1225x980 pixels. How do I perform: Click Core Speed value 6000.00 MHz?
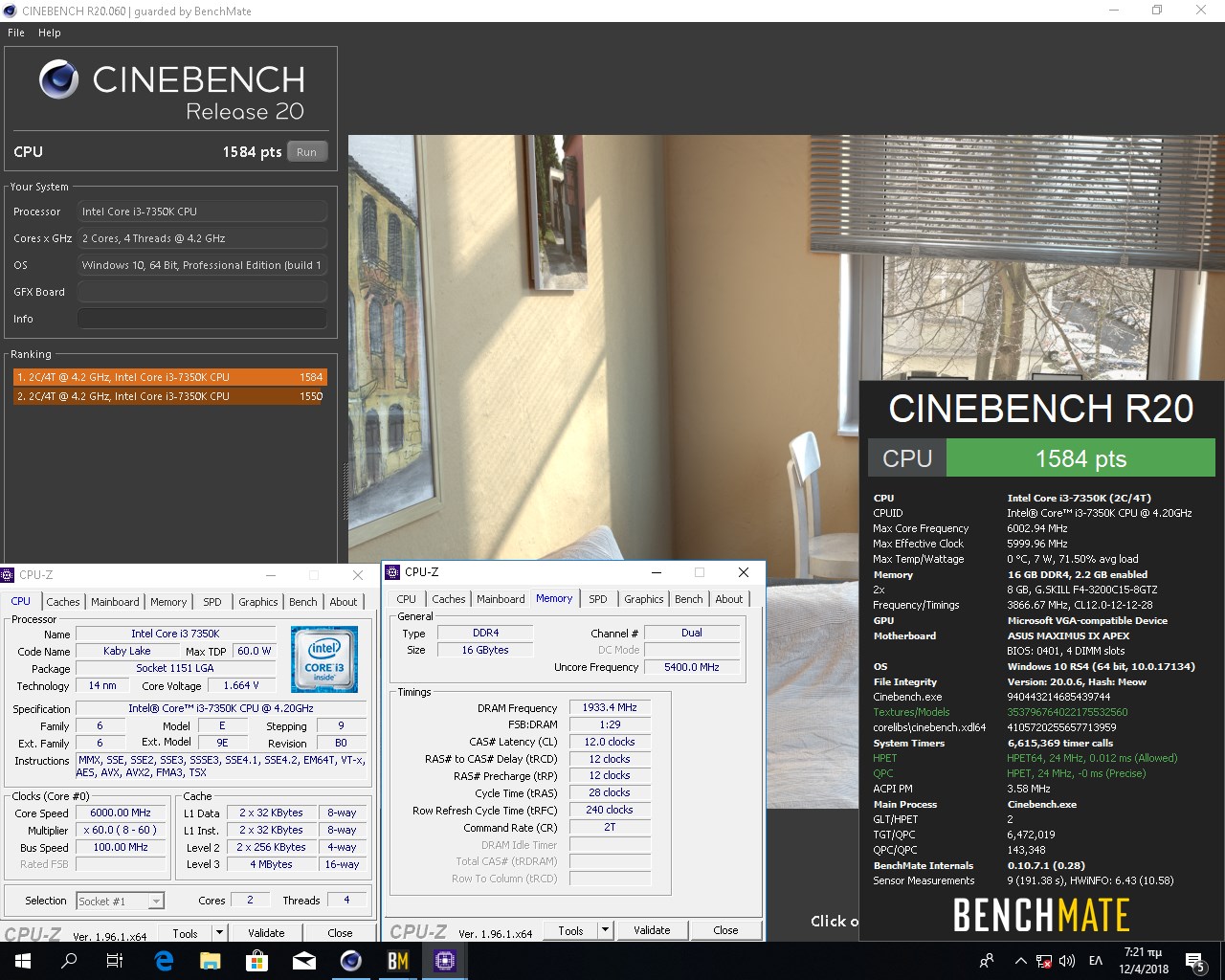click(x=121, y=813)
